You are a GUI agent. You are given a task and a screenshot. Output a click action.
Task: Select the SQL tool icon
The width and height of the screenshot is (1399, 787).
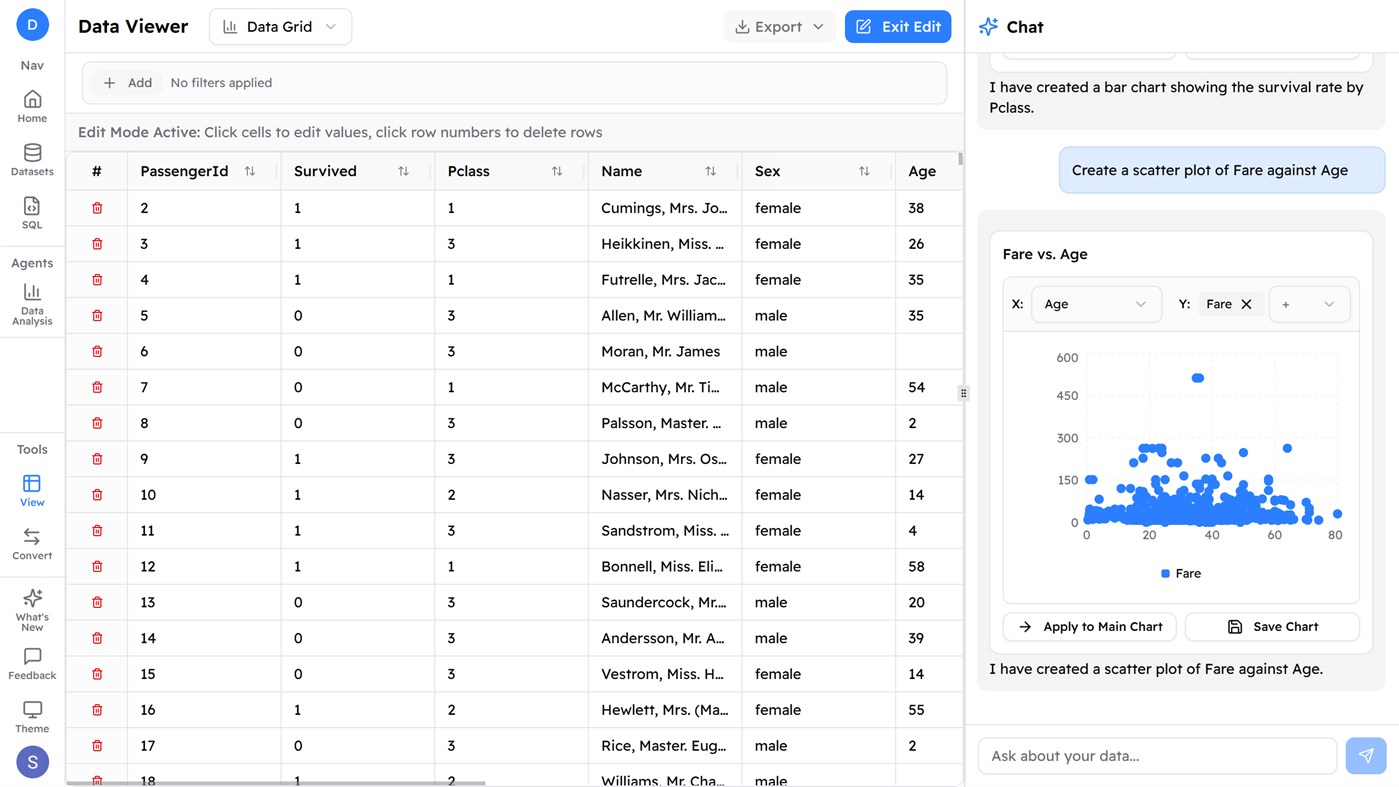pyautogui.click(x=31, y=207)
